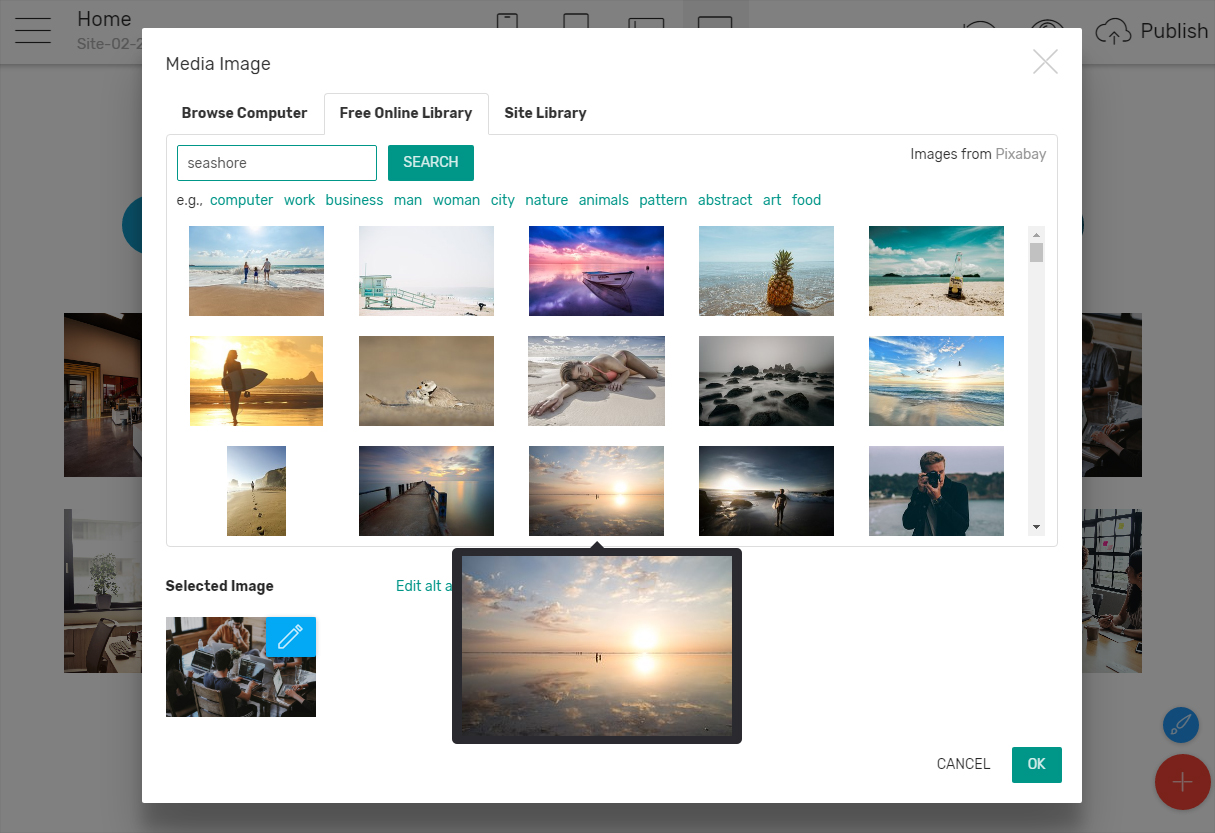Select the 'nature' keyword suggestion

tap(546, 200)
